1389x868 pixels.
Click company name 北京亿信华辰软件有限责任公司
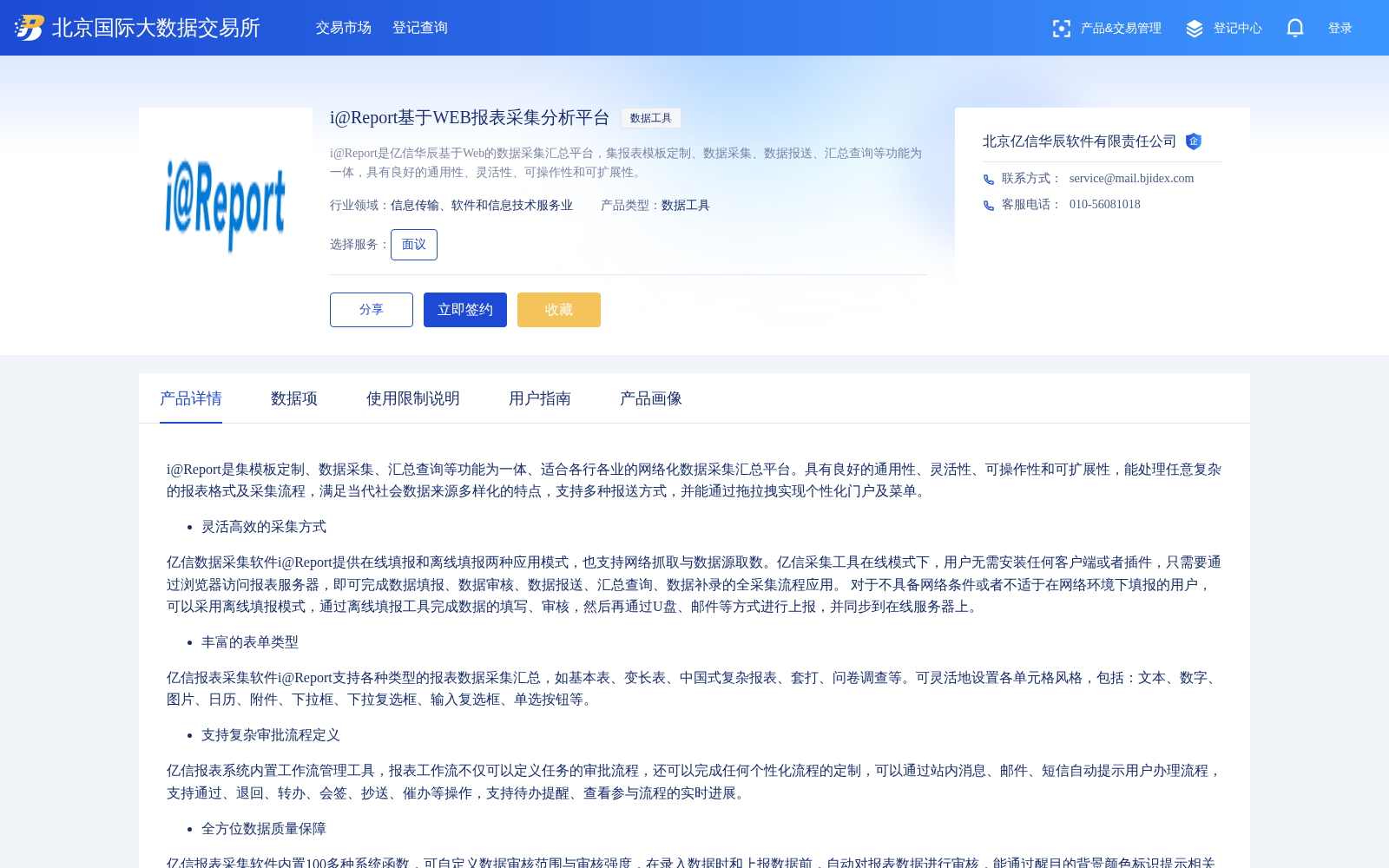tap(1080, 141)
